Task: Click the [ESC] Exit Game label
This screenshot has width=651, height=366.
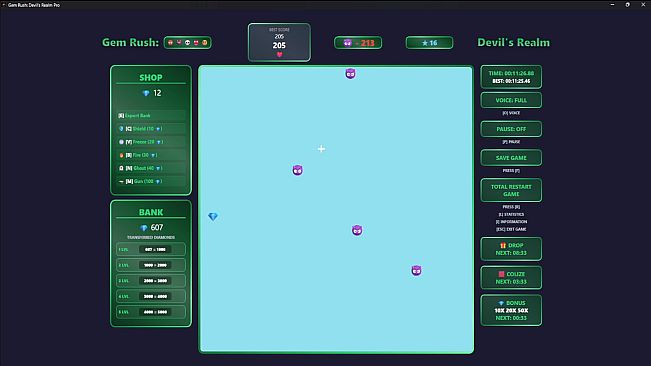Action: point(511,229)
